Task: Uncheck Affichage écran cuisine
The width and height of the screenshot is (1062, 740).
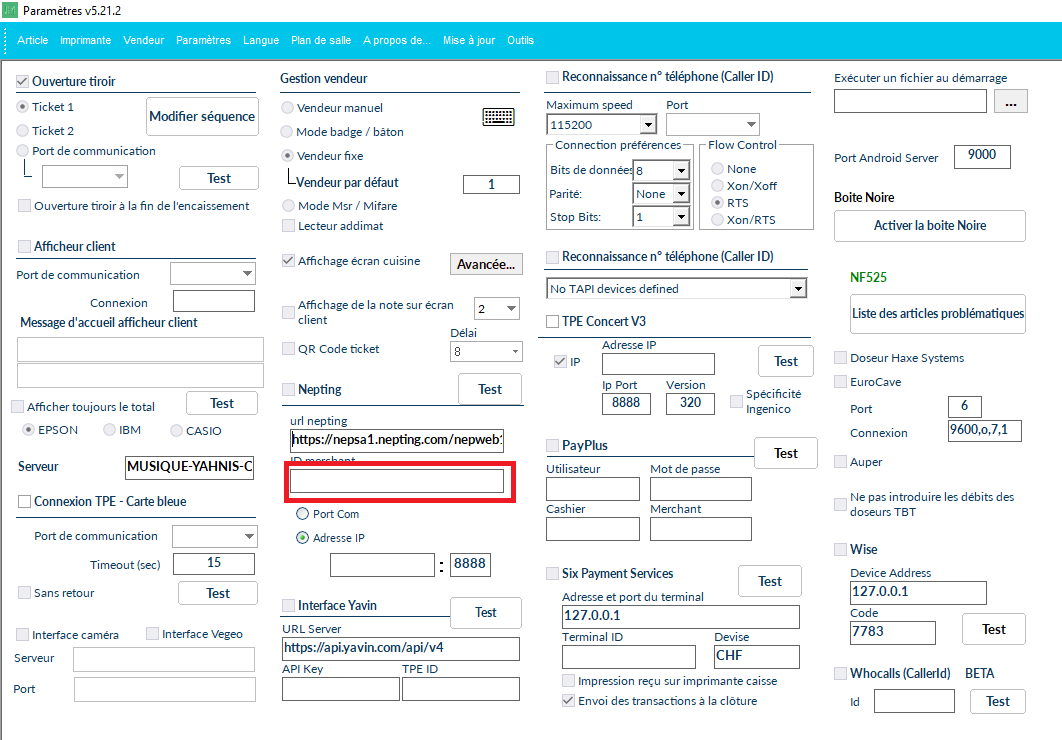Action: (x=289, y=261)
